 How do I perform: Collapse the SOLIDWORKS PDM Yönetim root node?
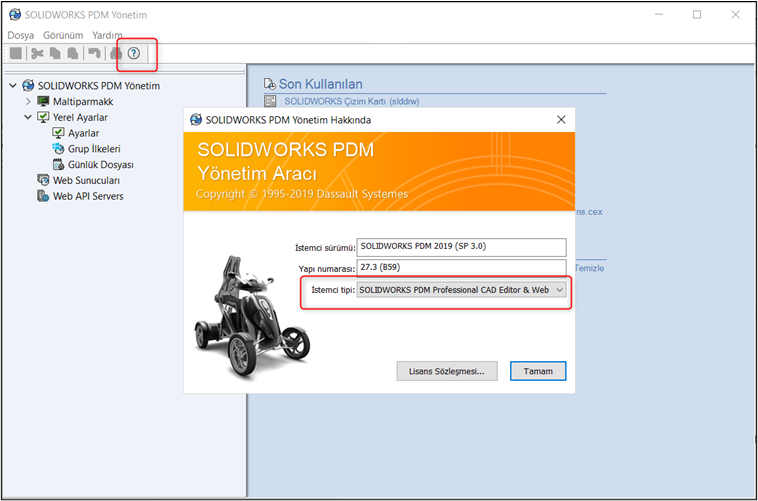pyautogui.click(x=13, y=86)
